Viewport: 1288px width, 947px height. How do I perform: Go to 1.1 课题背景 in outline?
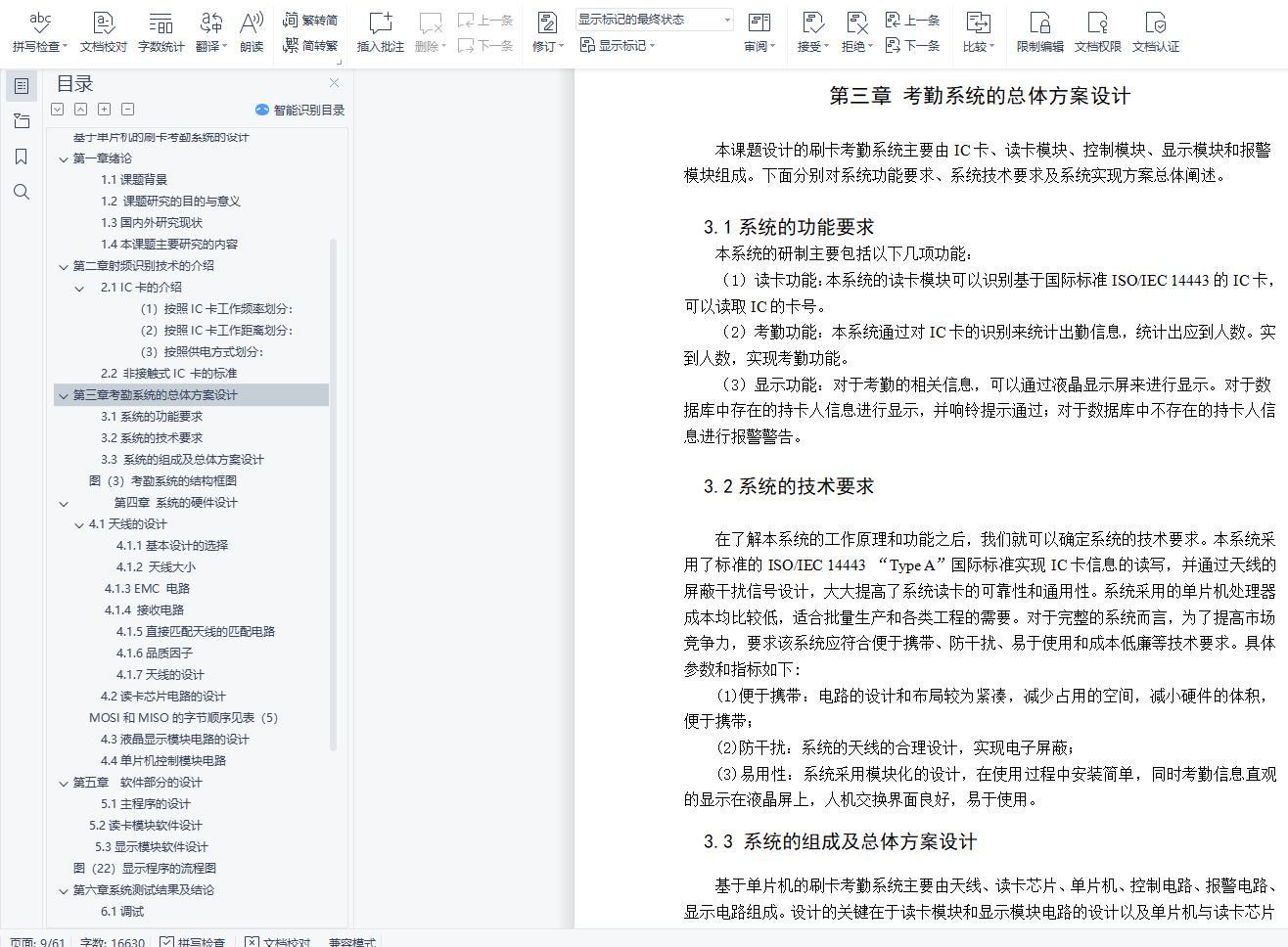click(134, 180)
